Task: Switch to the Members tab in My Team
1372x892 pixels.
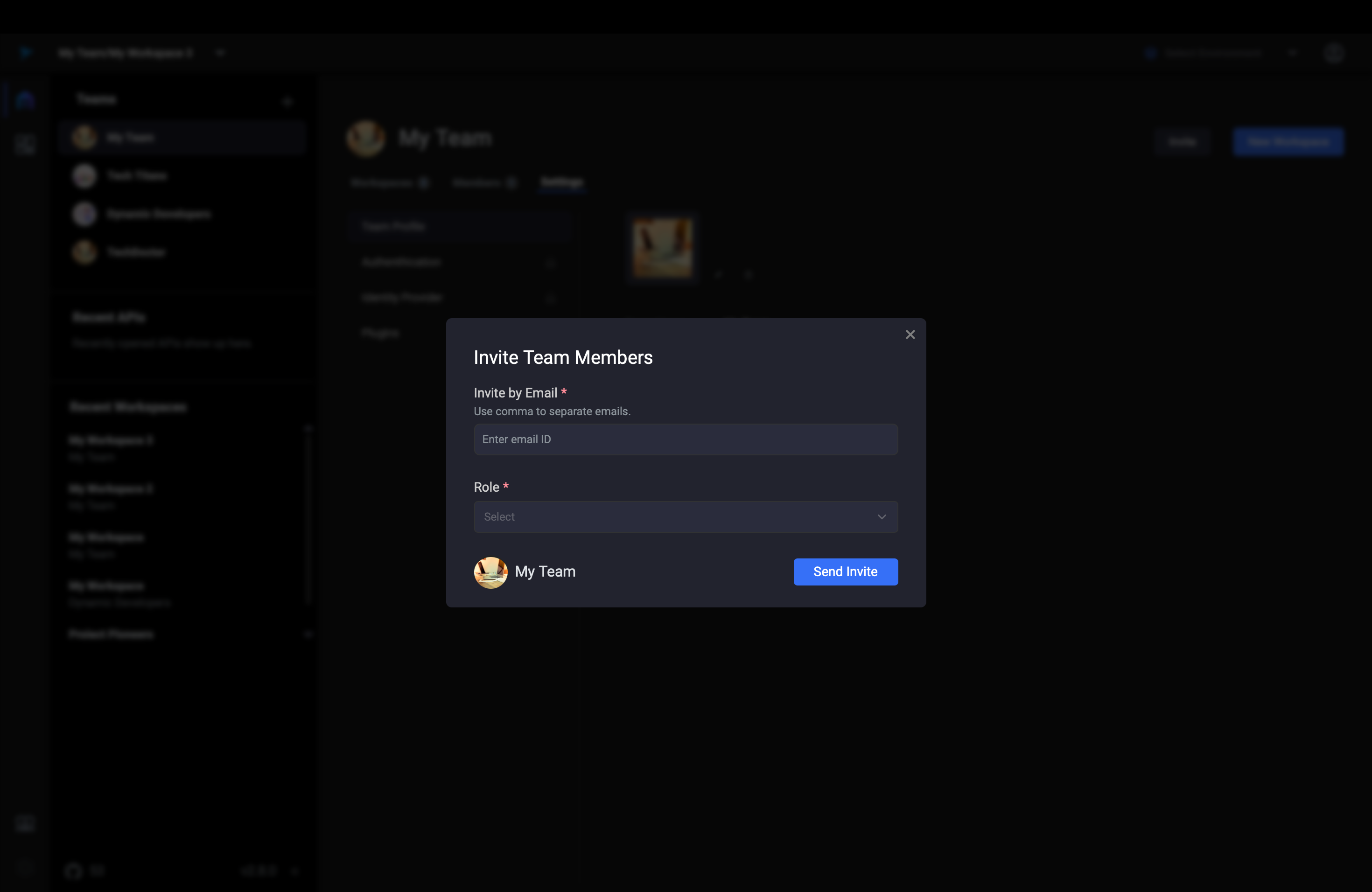Action: point(477,182)
